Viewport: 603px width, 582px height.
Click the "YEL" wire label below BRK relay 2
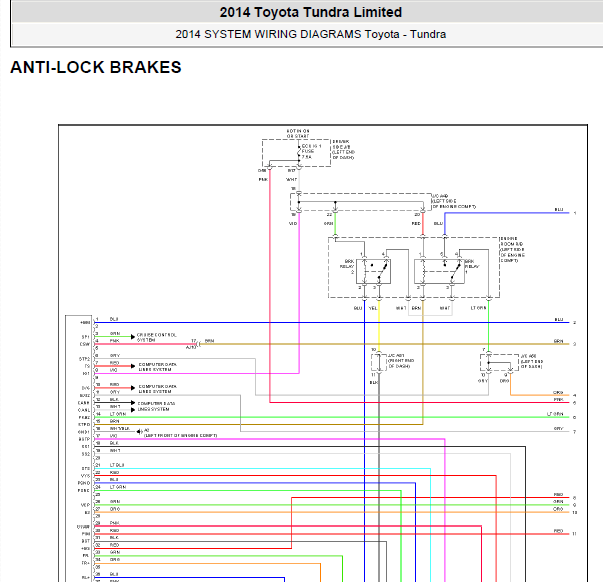pyautogui.click(x=373, y=308)
